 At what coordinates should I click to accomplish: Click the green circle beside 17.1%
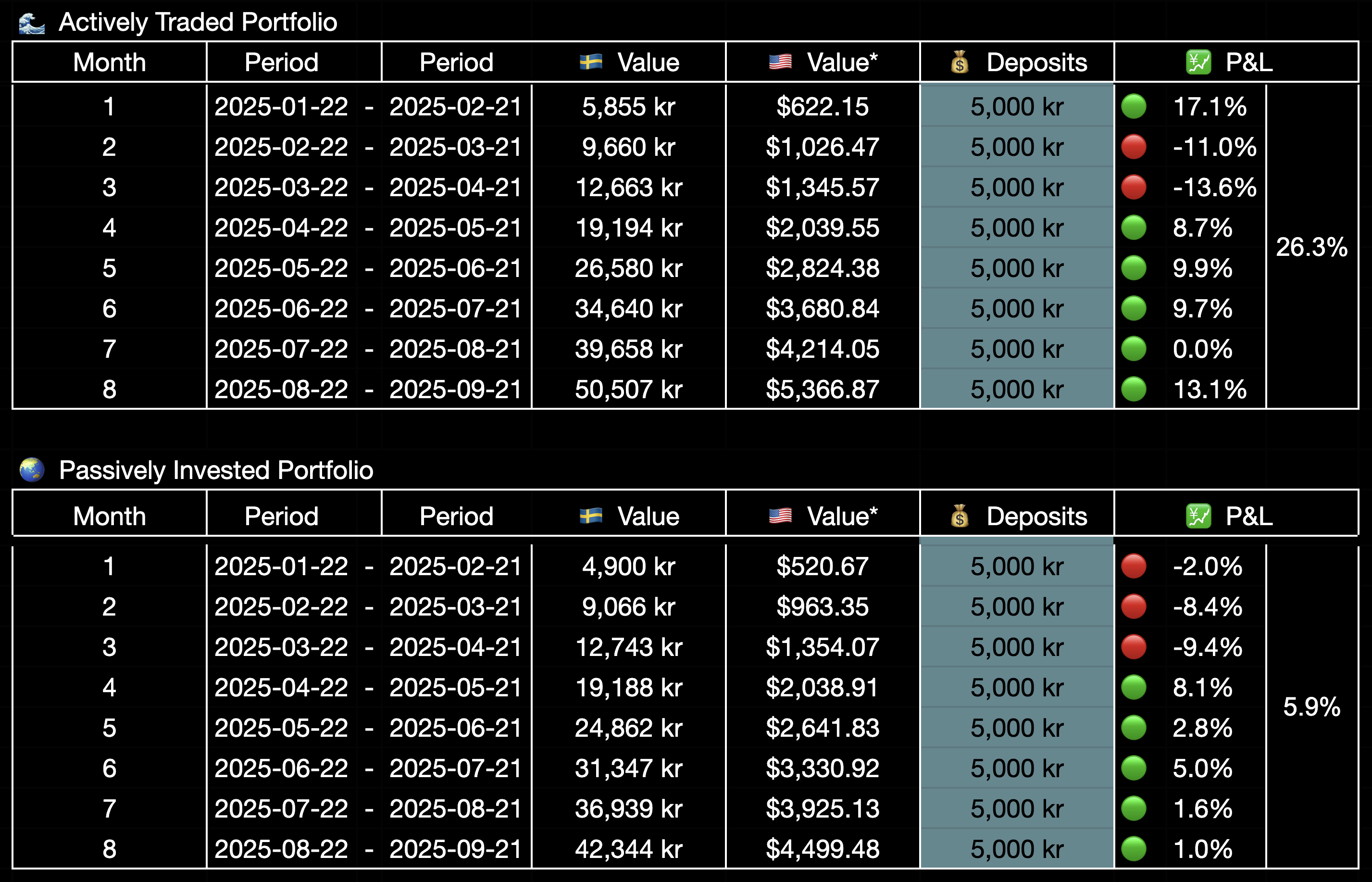click(x=1133, y=107)
